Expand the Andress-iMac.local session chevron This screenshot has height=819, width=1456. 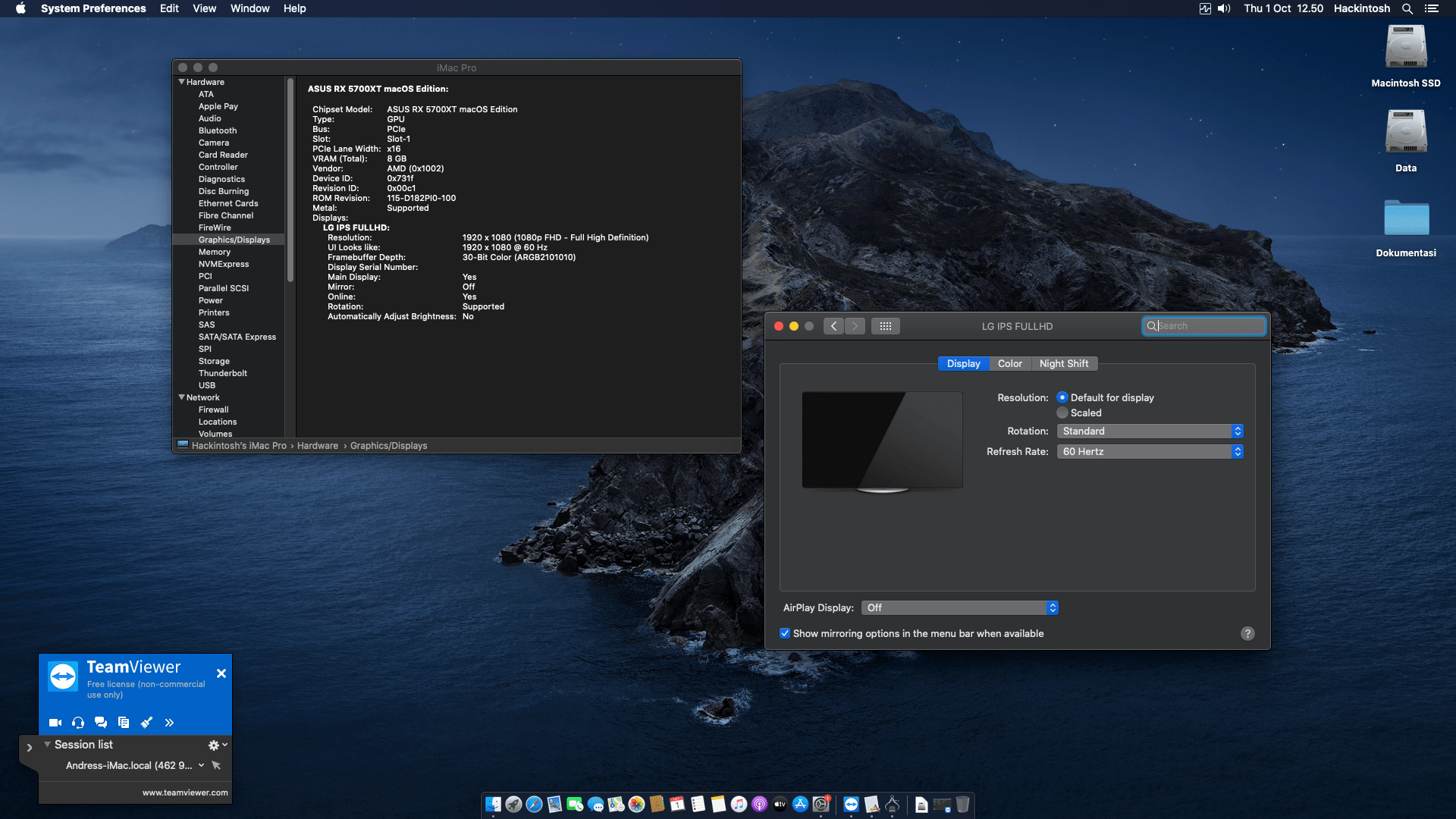(x=201, y=765)
